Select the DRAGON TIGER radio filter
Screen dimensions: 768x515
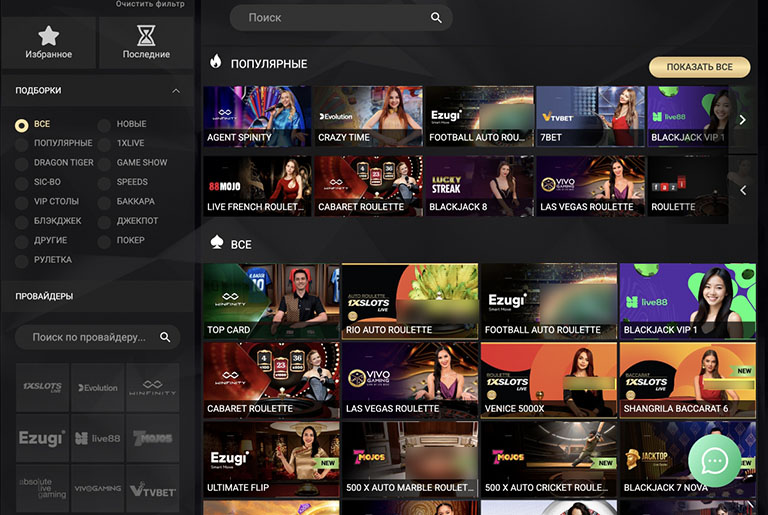tap(22, 164)
